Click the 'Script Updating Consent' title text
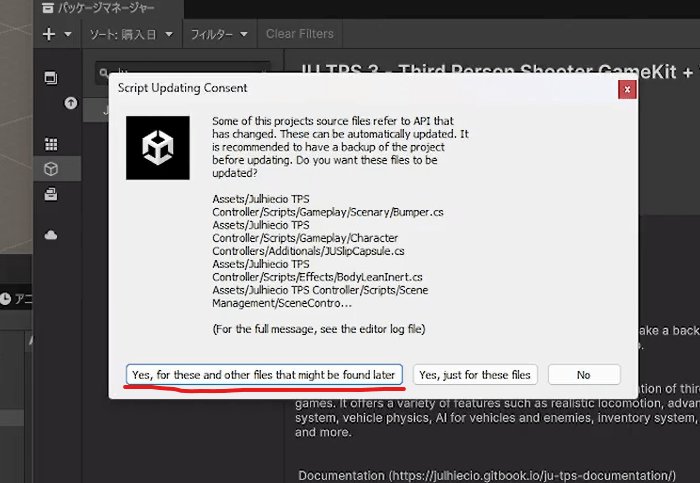The image size is (700, 483). [x=182, y=88]
